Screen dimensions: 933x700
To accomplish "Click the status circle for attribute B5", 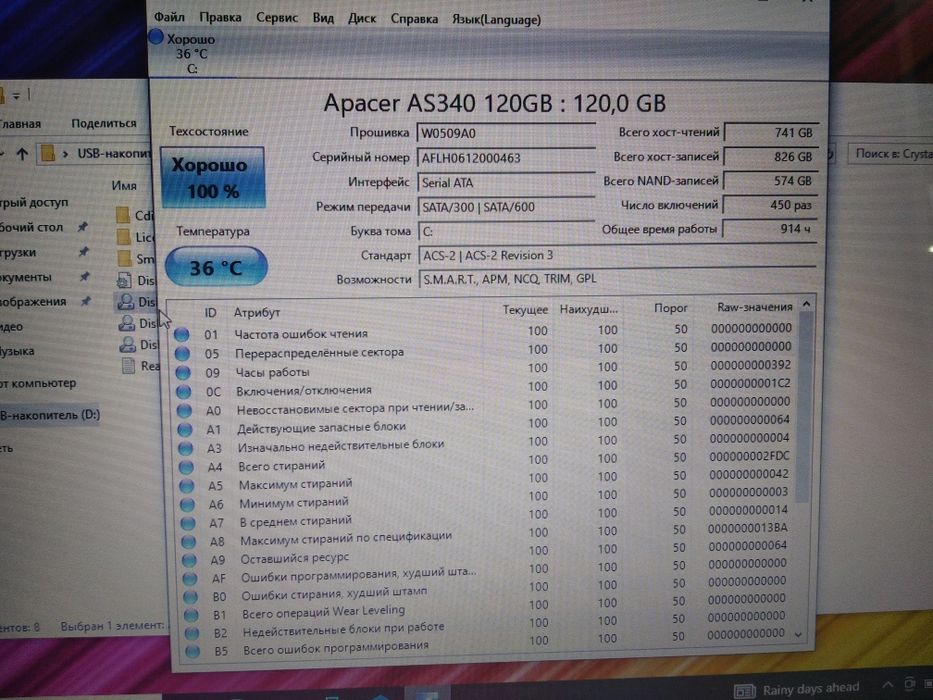I will tap(192, 652).
